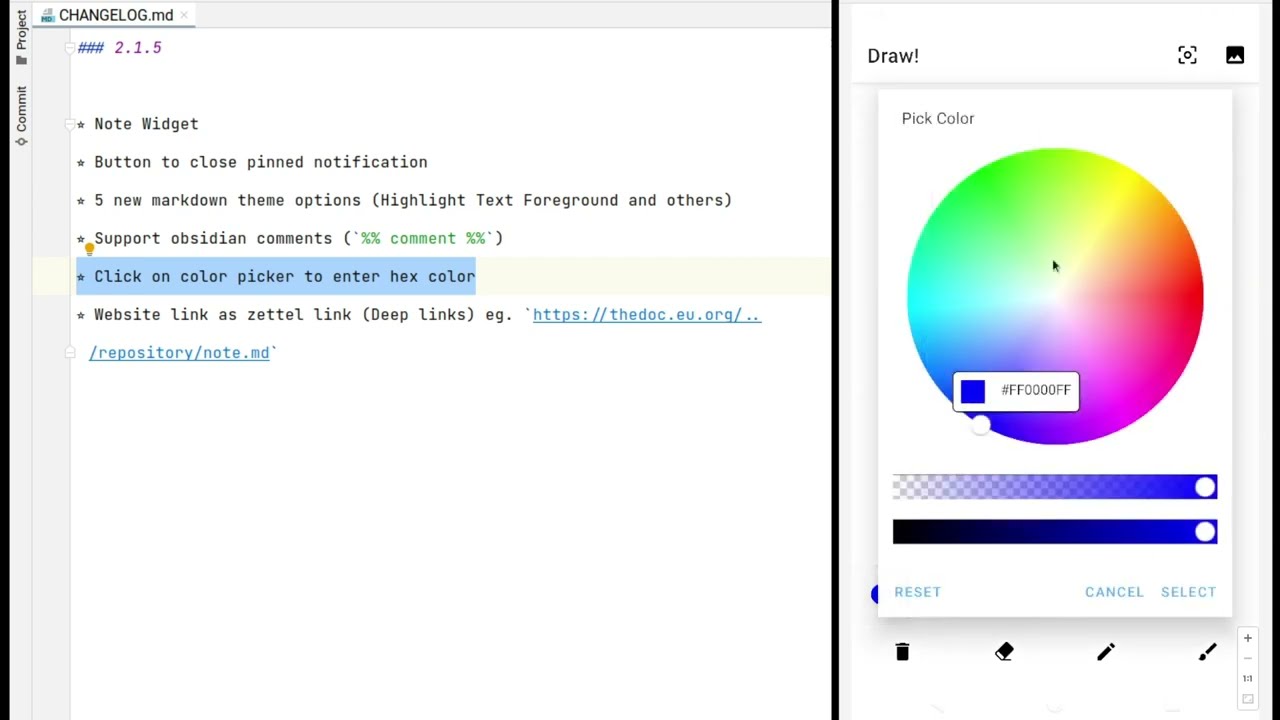Select the pencil tool

click(1106, 652)
